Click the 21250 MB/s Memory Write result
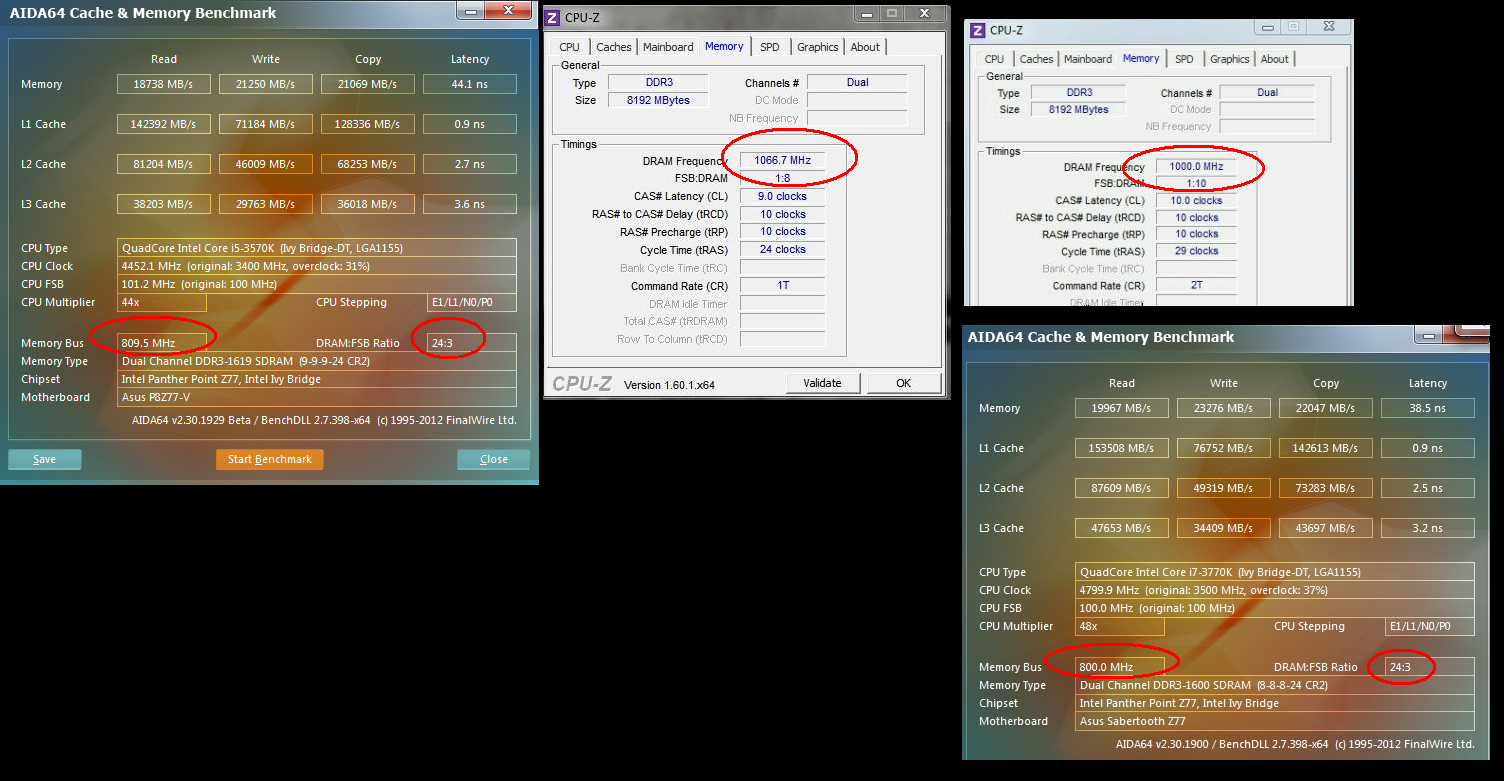This screenshot has width=1504, height=781. pyautogui.click(x=266, y=84)
